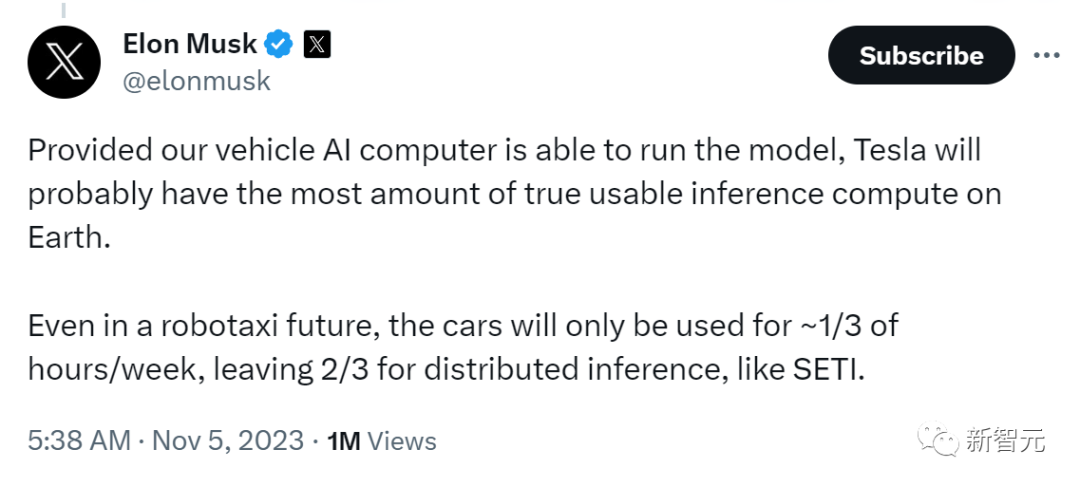Open the Elon Musk display name link
This screenshot has width=1080, height=487.
[x=189, y=45]
